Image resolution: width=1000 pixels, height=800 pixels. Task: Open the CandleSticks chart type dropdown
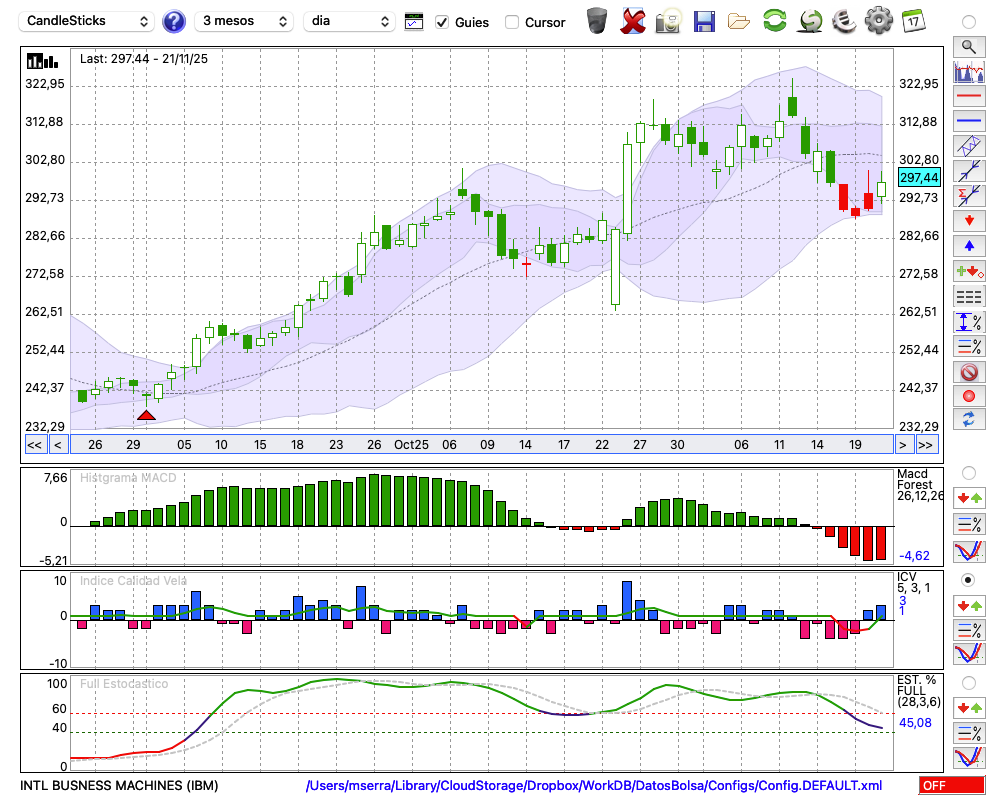pyautogui.click(x=88, y=21)
